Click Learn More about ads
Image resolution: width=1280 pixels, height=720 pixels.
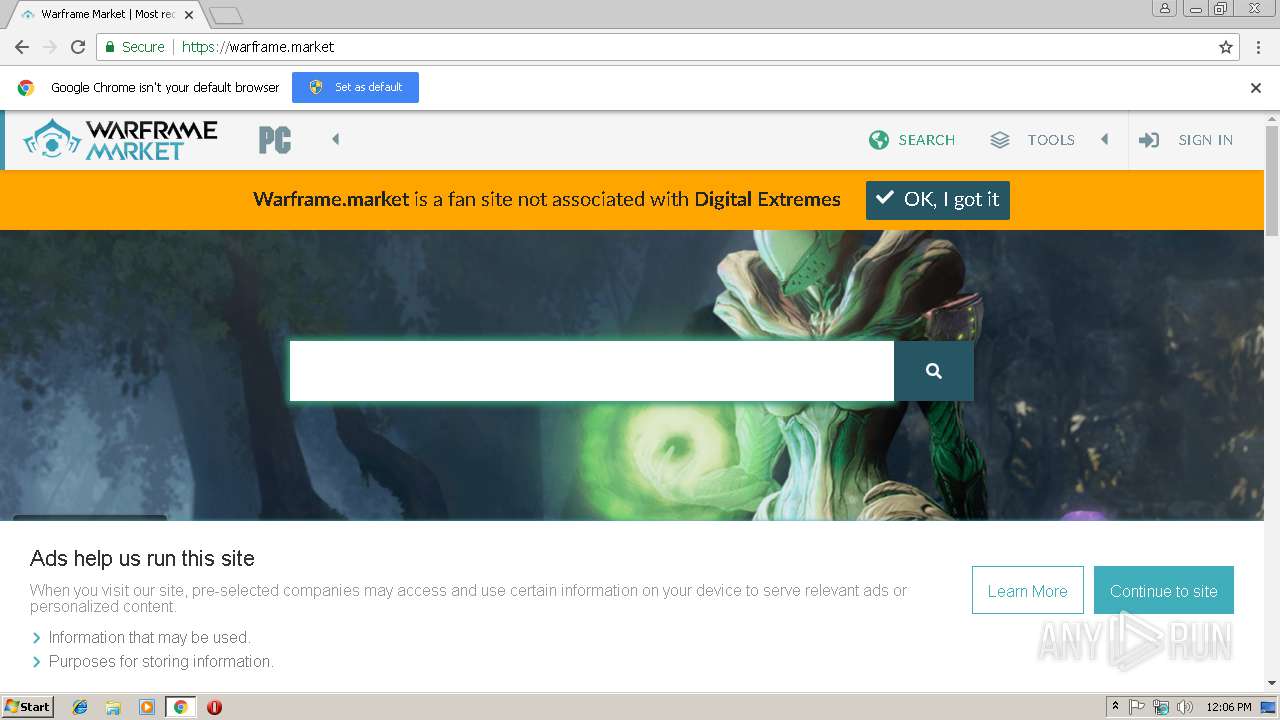[x=1027, y=590]
